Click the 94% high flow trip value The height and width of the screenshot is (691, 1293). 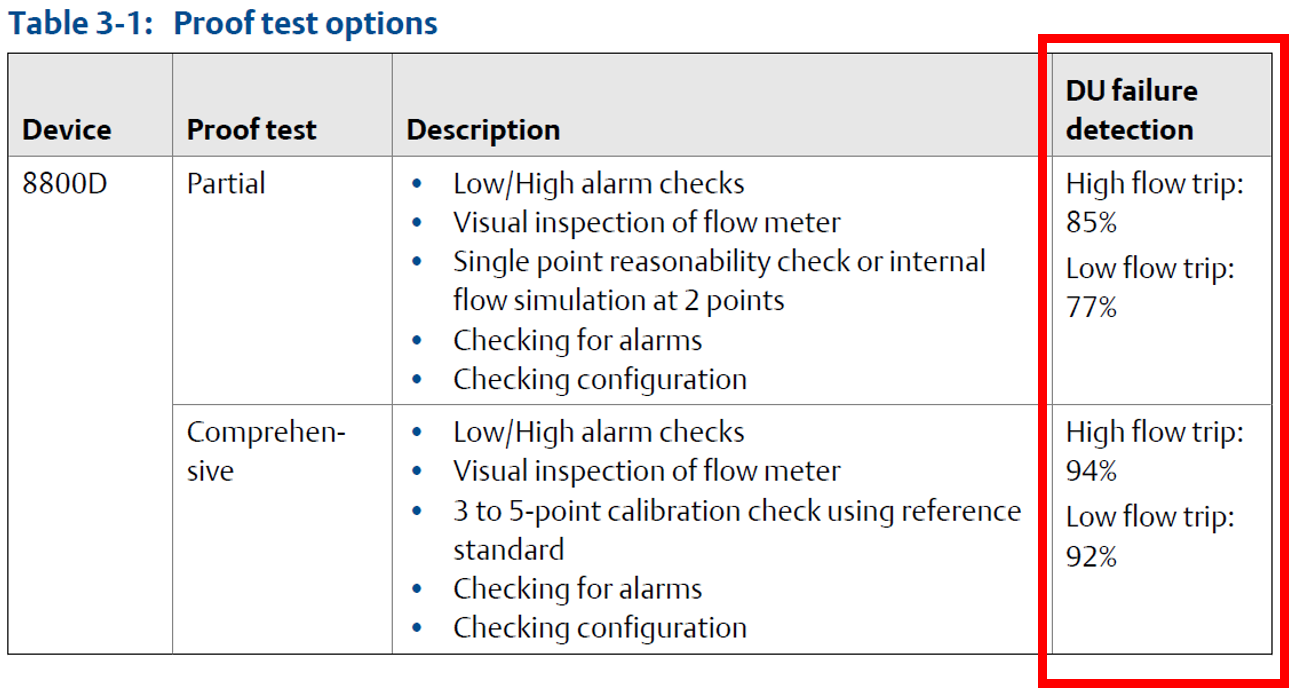pos(1091,470)
